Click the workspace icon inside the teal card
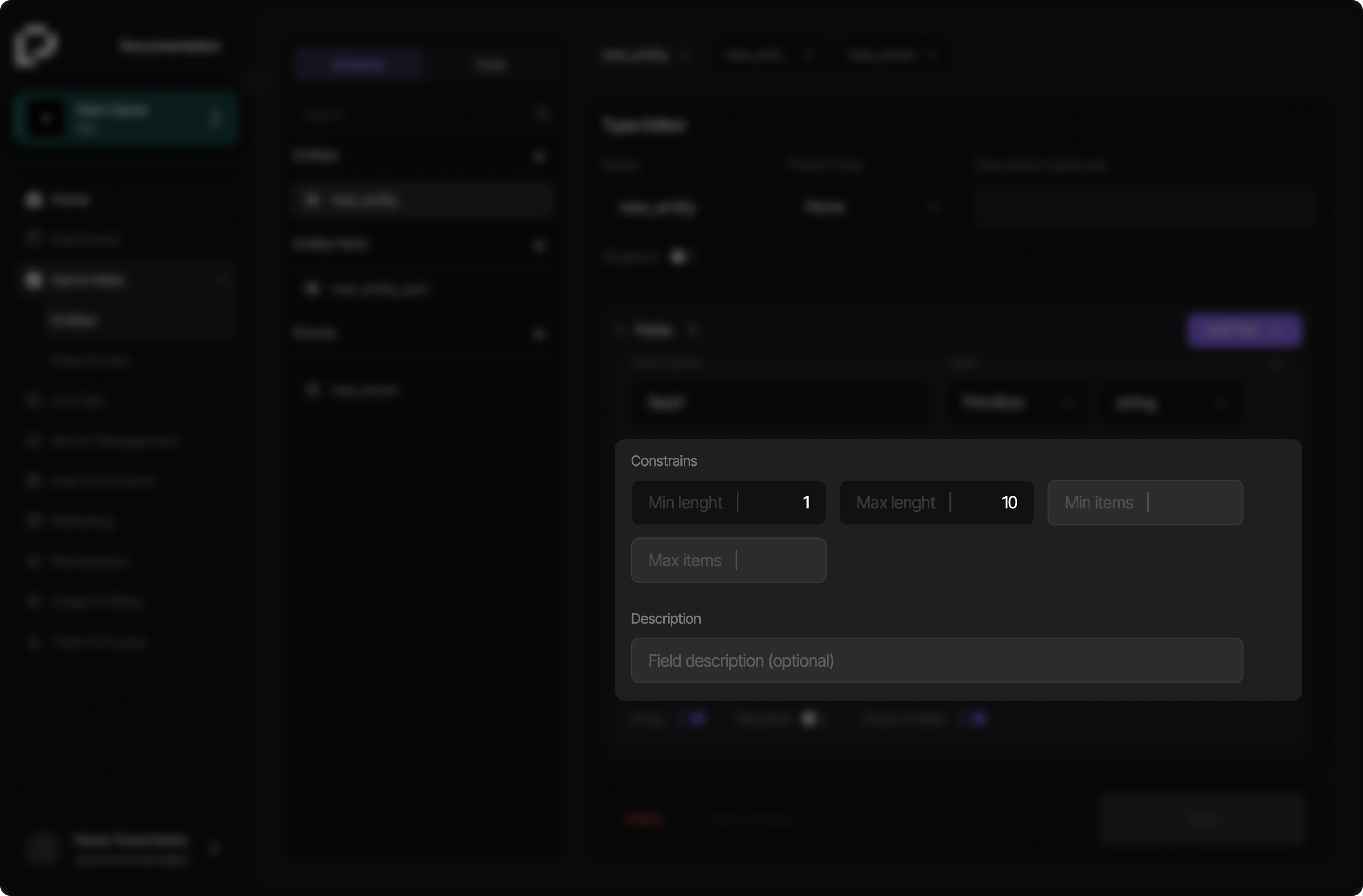 tap(46, 118)
